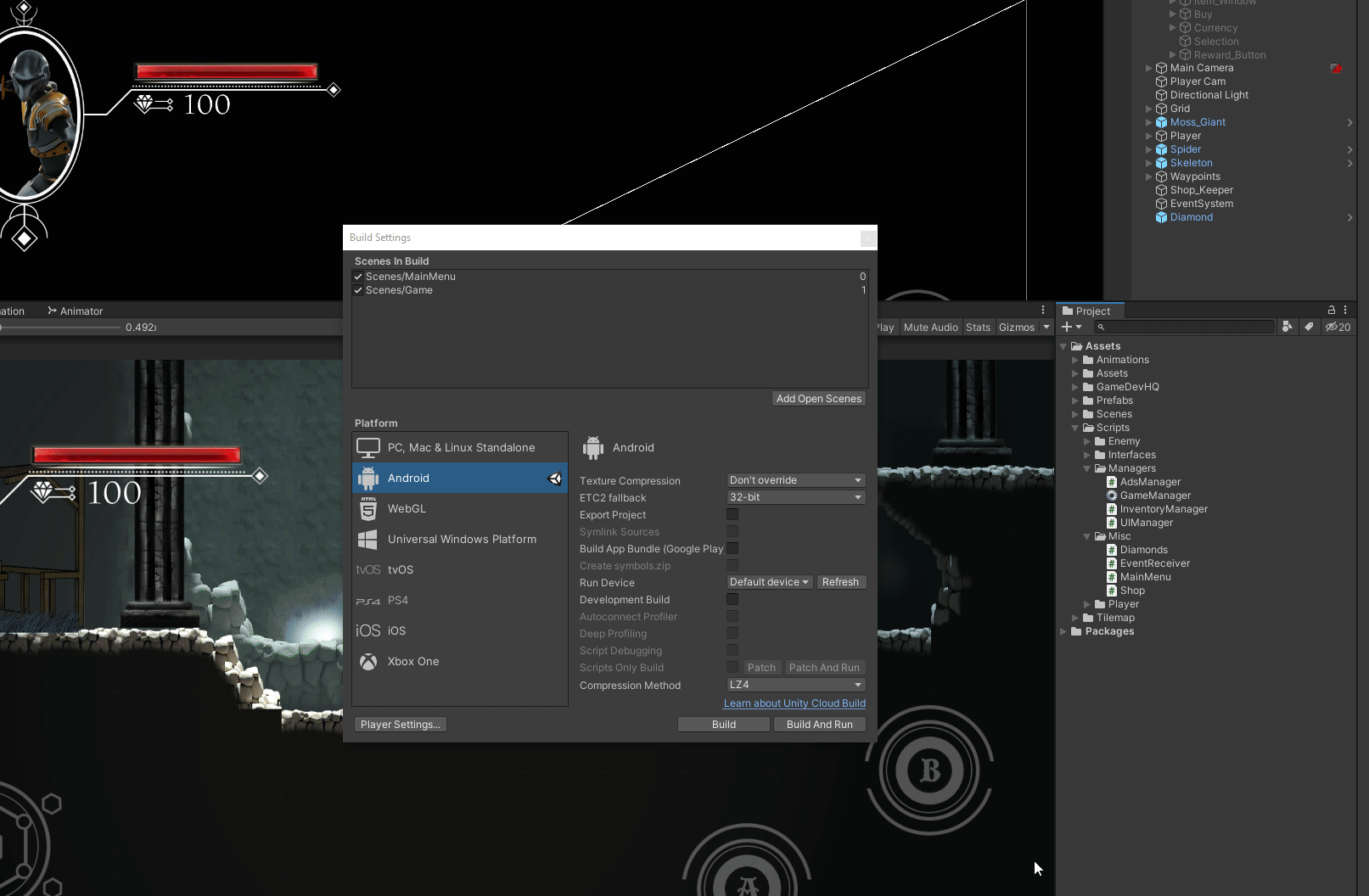Viewport: 1369px width, 896px height.
Task: Collapse the Misc folder
Action: (1087, 536)
